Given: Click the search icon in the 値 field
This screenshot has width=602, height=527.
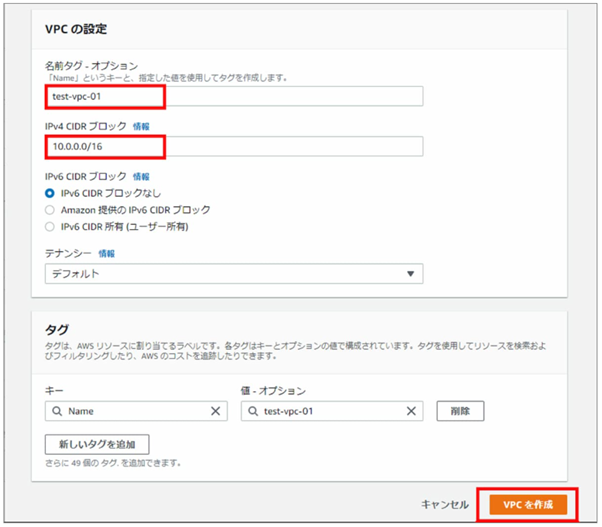Looking at the screenshot, I should point(252,411).
